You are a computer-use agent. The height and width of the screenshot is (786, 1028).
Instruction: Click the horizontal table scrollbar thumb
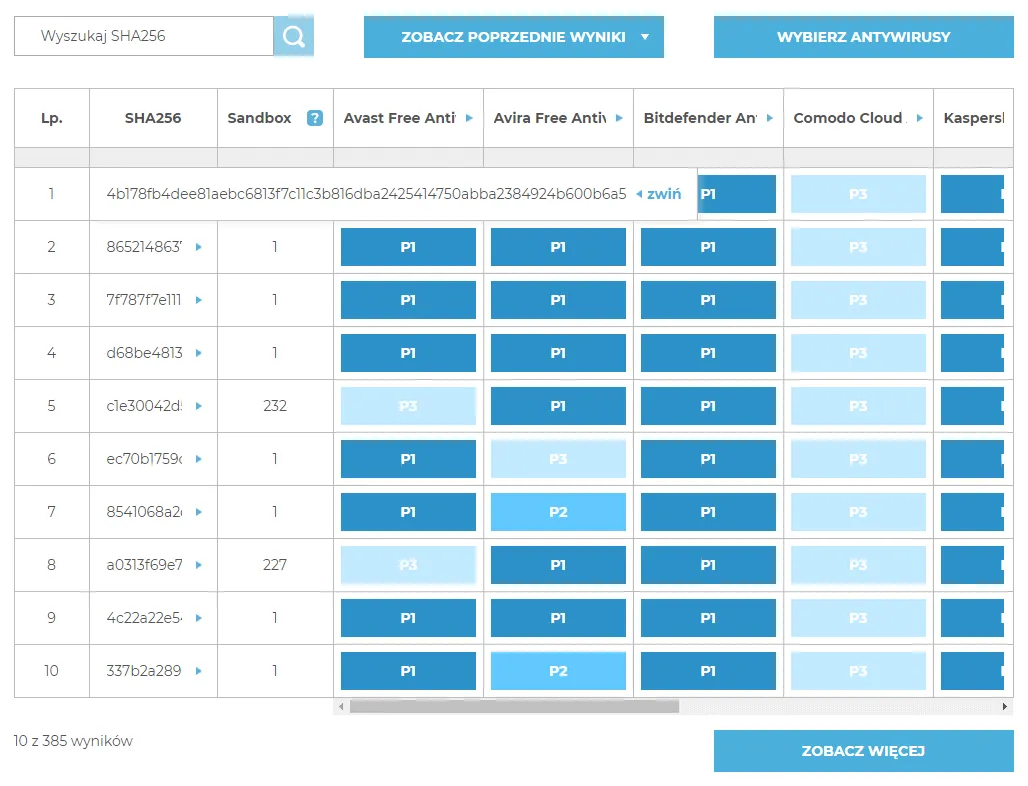pos(514,707)
